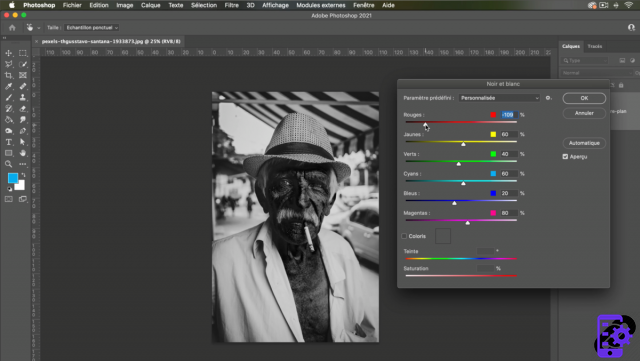Click the Bleus slider handle

click(454, 203)
